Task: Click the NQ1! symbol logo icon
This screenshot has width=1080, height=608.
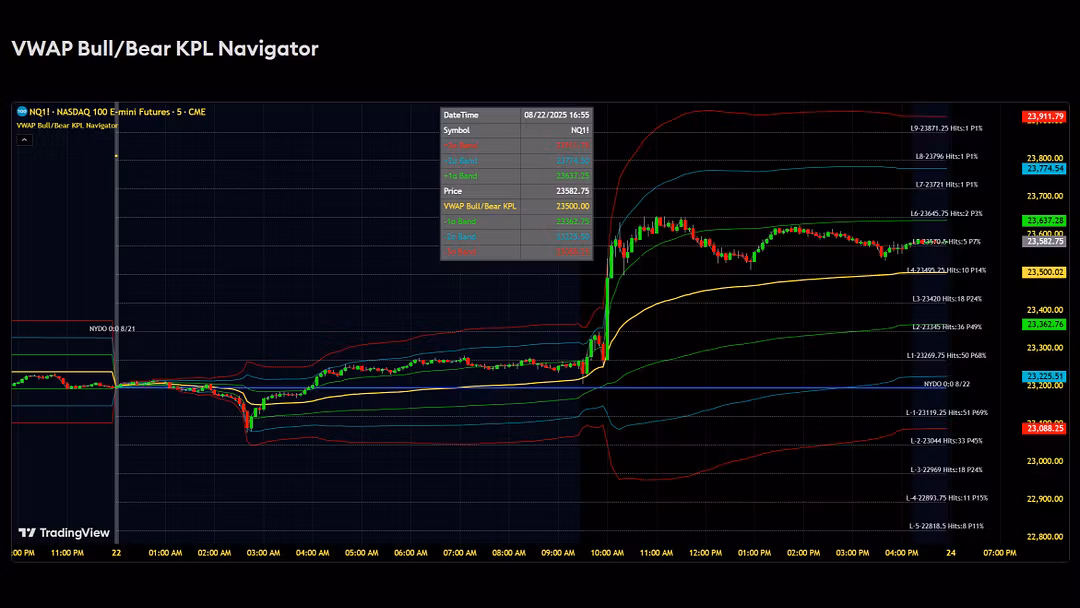Action: [21, 112]
